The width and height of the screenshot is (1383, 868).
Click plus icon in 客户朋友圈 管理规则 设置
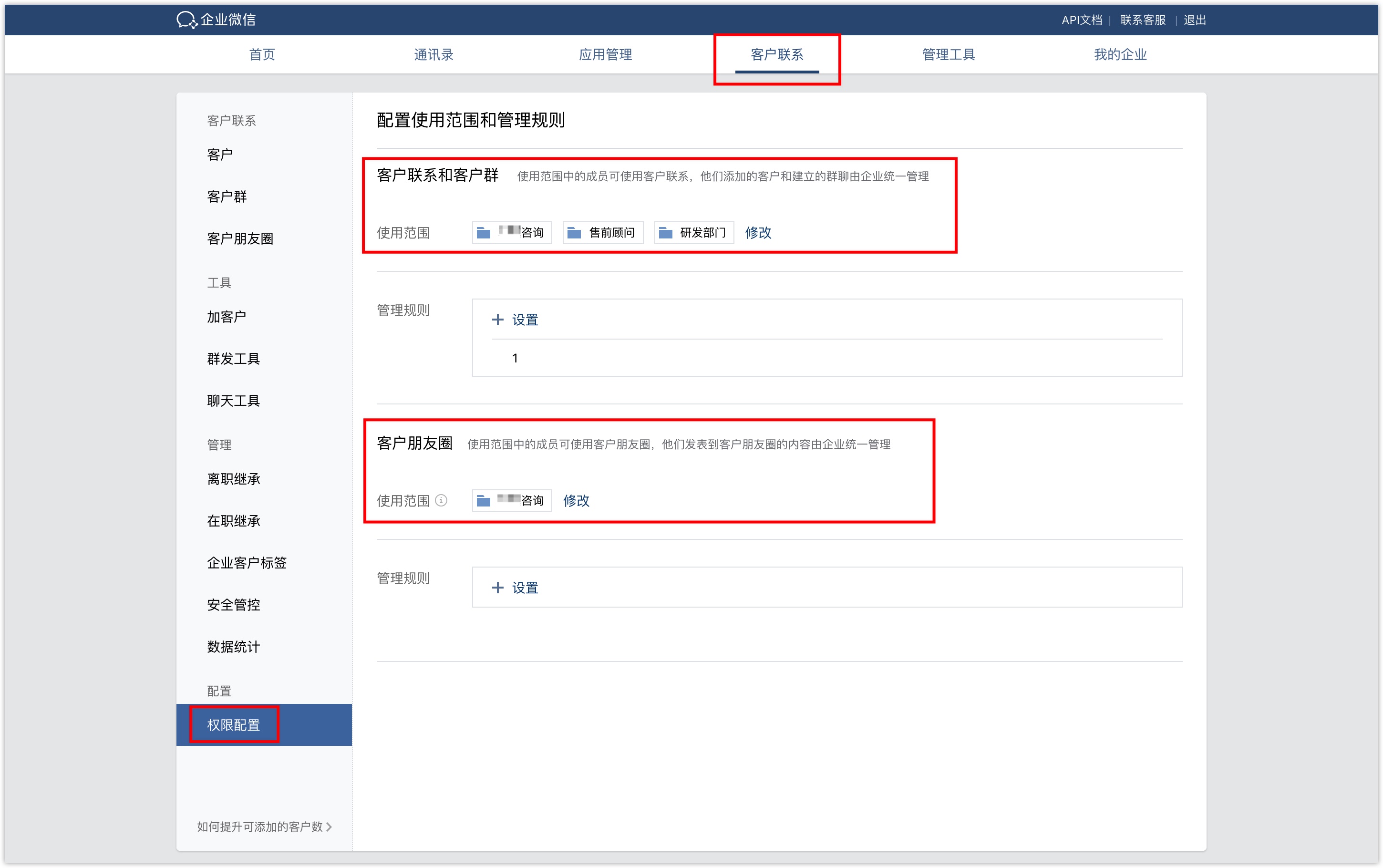pyautogui.click(x=497, y=587)
